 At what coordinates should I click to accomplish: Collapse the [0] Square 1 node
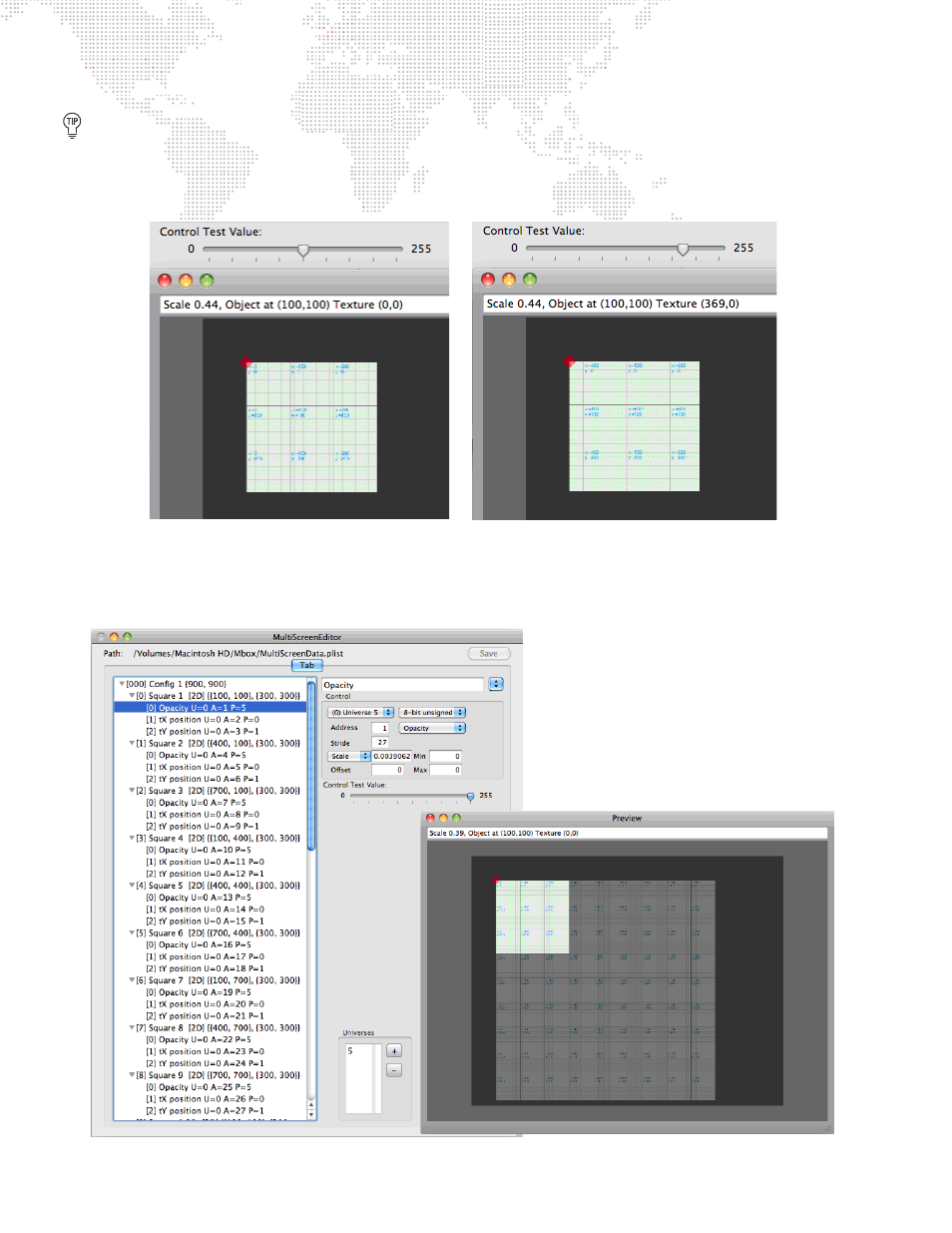tap(132, 696)
